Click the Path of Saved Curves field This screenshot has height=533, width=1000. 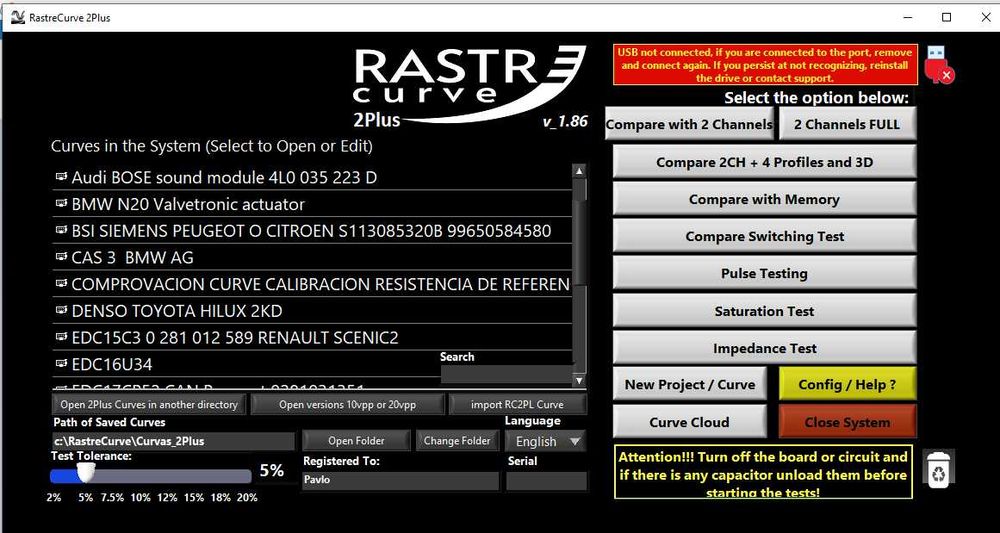(173, 441)
